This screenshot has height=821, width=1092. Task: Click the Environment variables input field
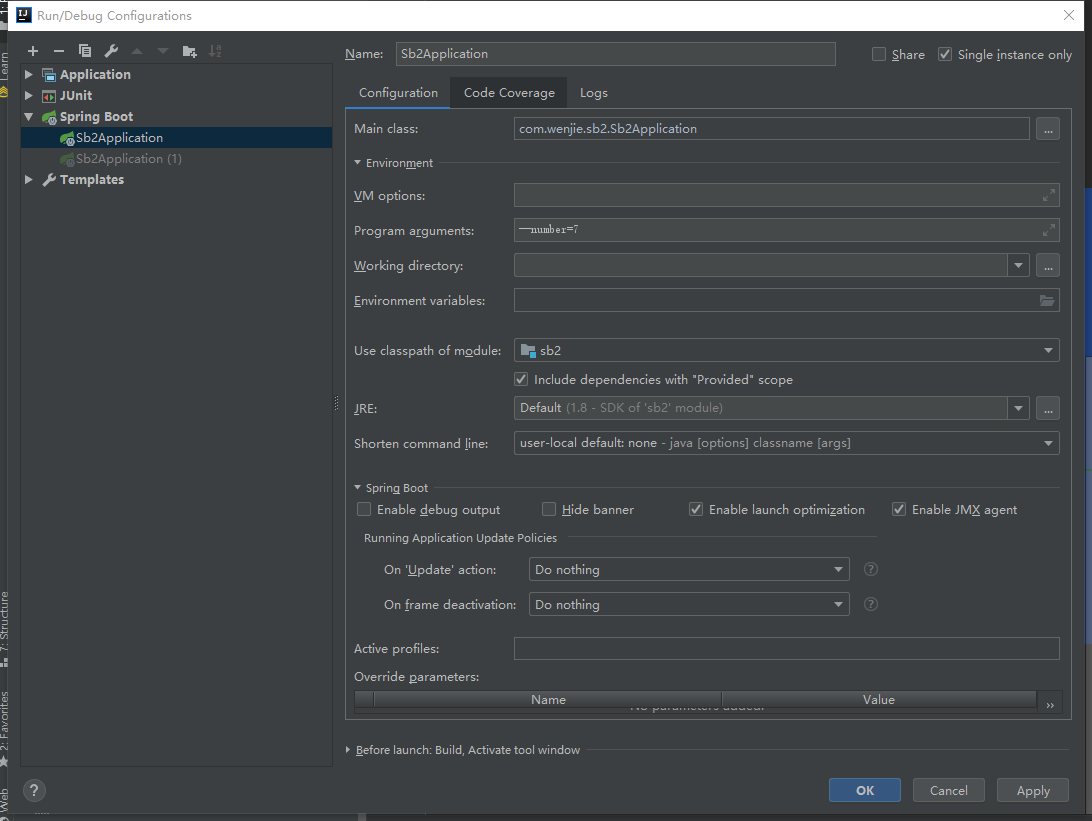[x=787, y=300]
